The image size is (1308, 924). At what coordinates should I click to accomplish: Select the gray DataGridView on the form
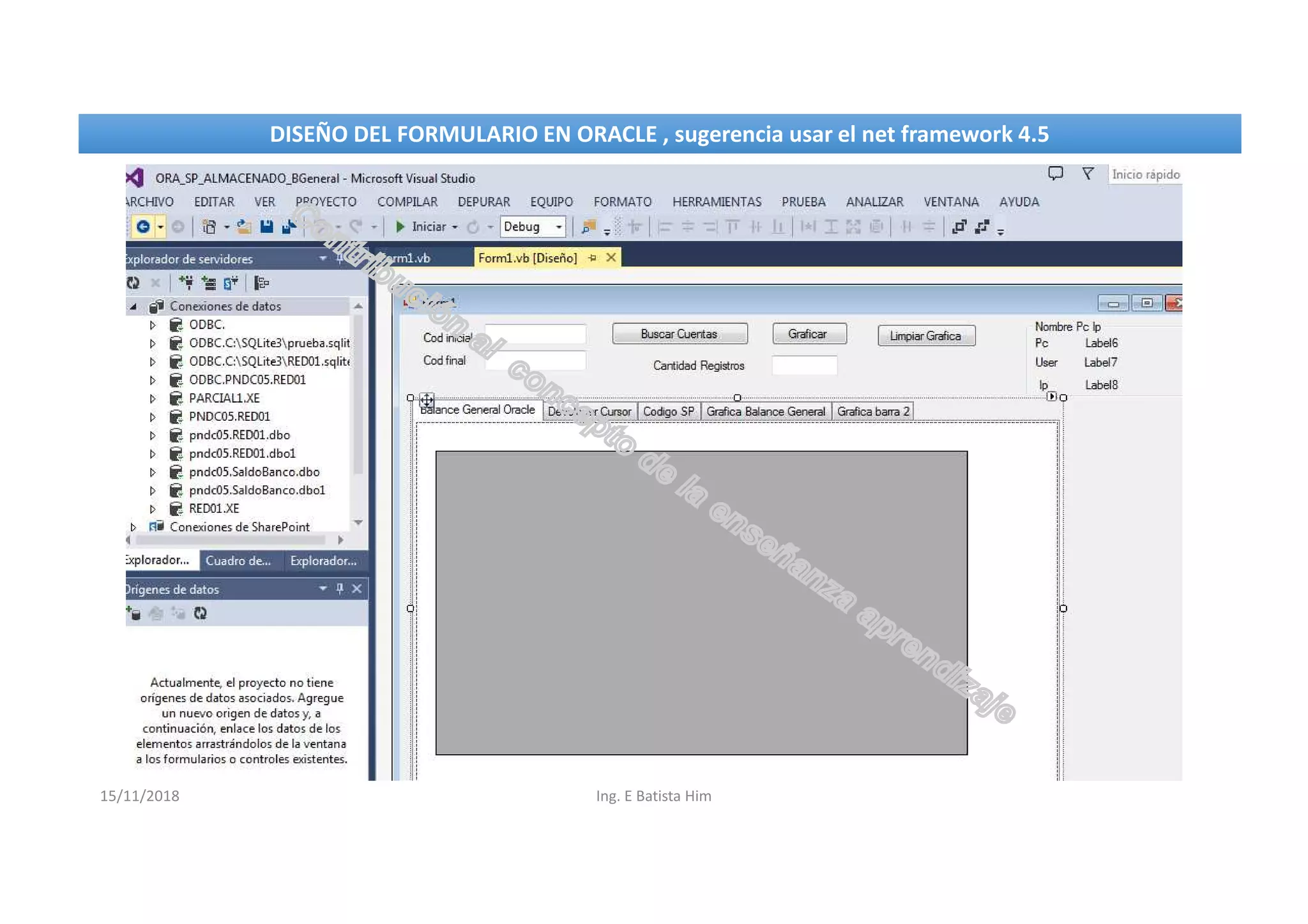(701, 603)
